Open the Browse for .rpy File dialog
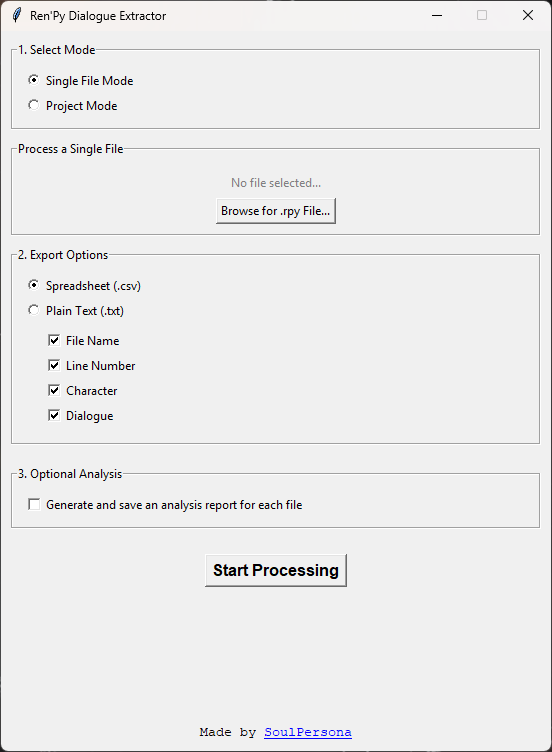The height and width of the screenshot is (752, 552). 276,211
